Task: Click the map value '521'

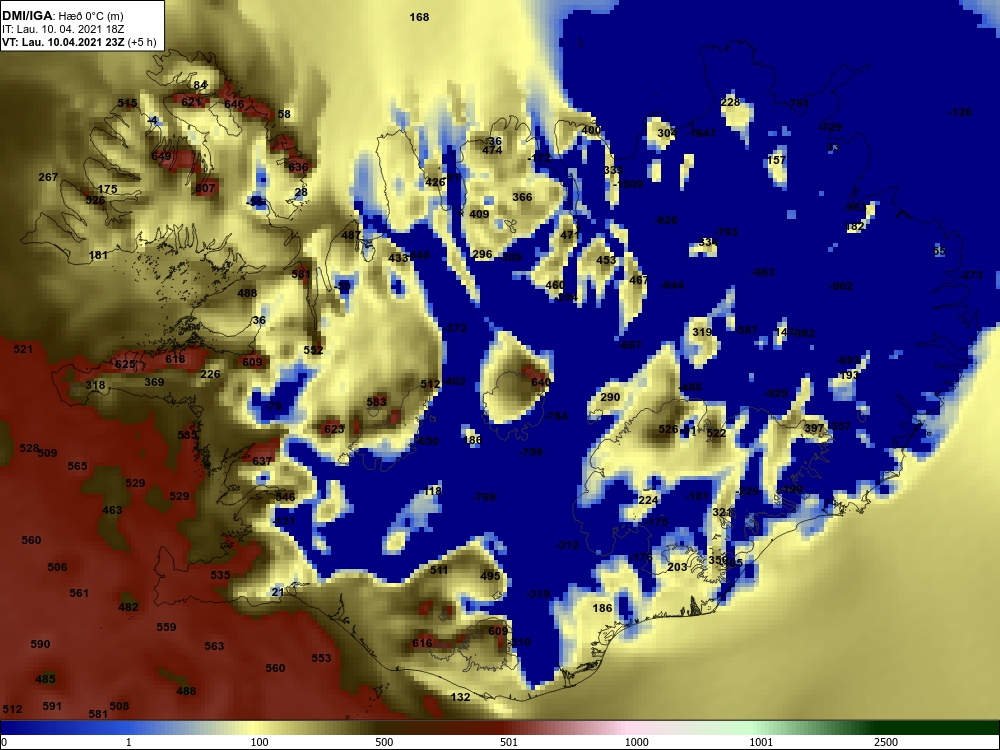Action: (23, 349)
